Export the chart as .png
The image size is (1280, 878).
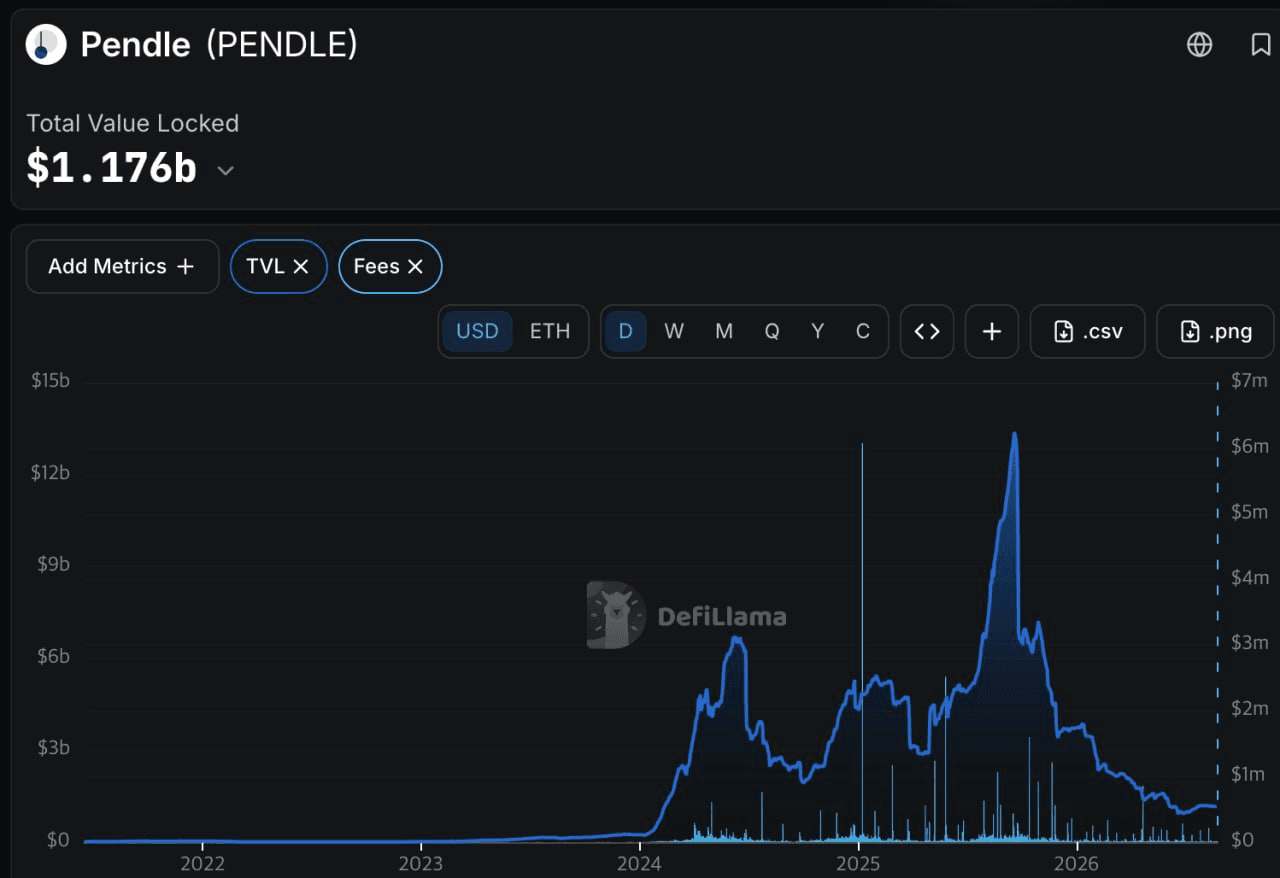[x=1215, y=331]
